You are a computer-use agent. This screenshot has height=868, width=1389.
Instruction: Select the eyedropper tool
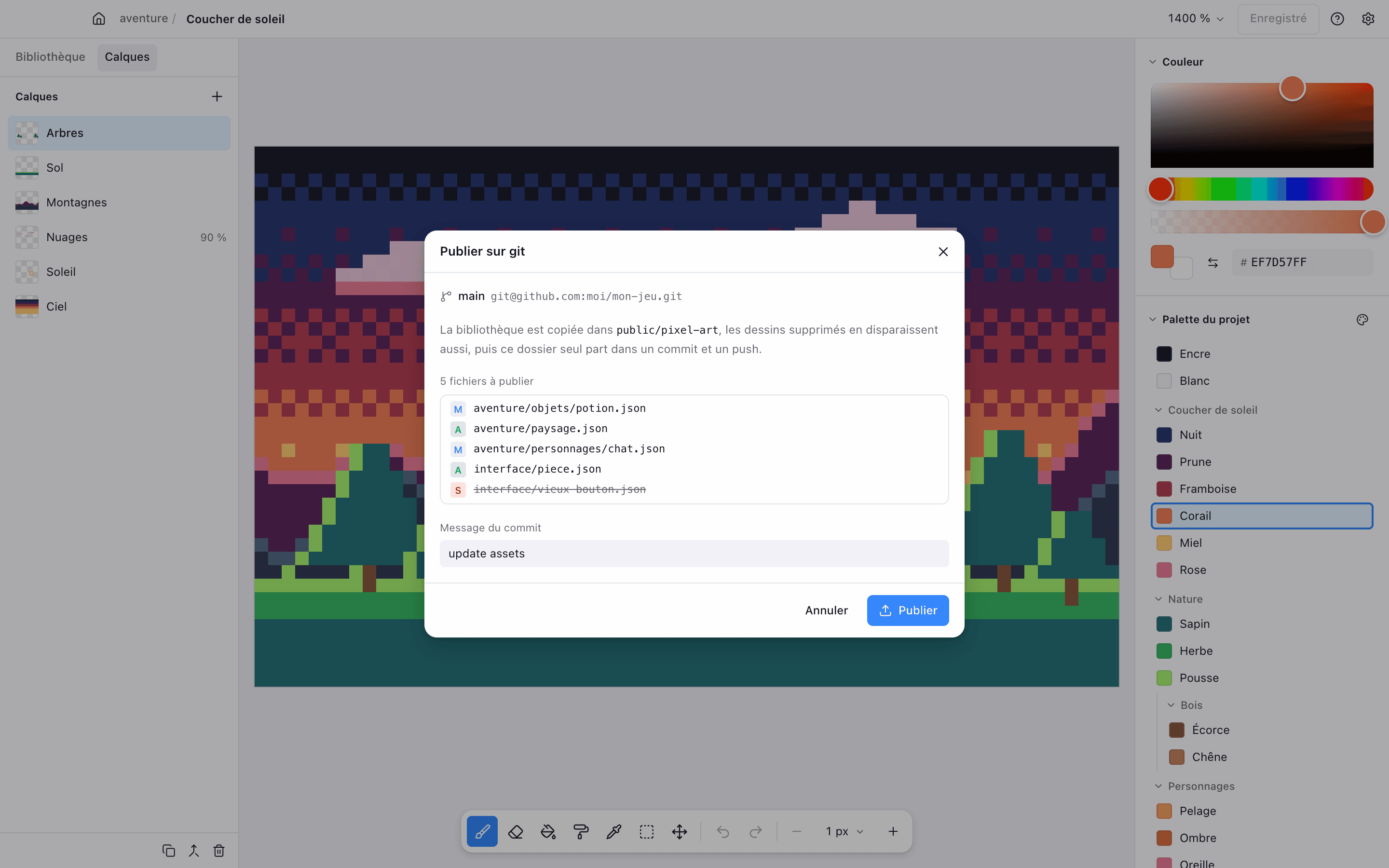[x=613, y=831]
